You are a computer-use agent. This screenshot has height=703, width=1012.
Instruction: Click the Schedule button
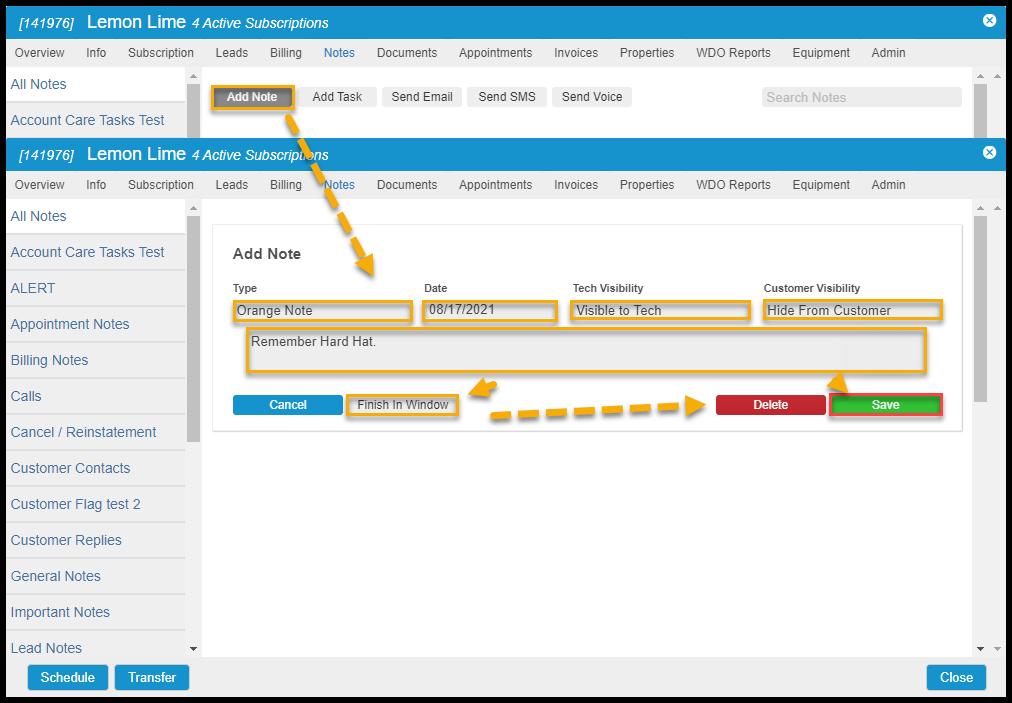pyautogui.click(x=67, y=677)
